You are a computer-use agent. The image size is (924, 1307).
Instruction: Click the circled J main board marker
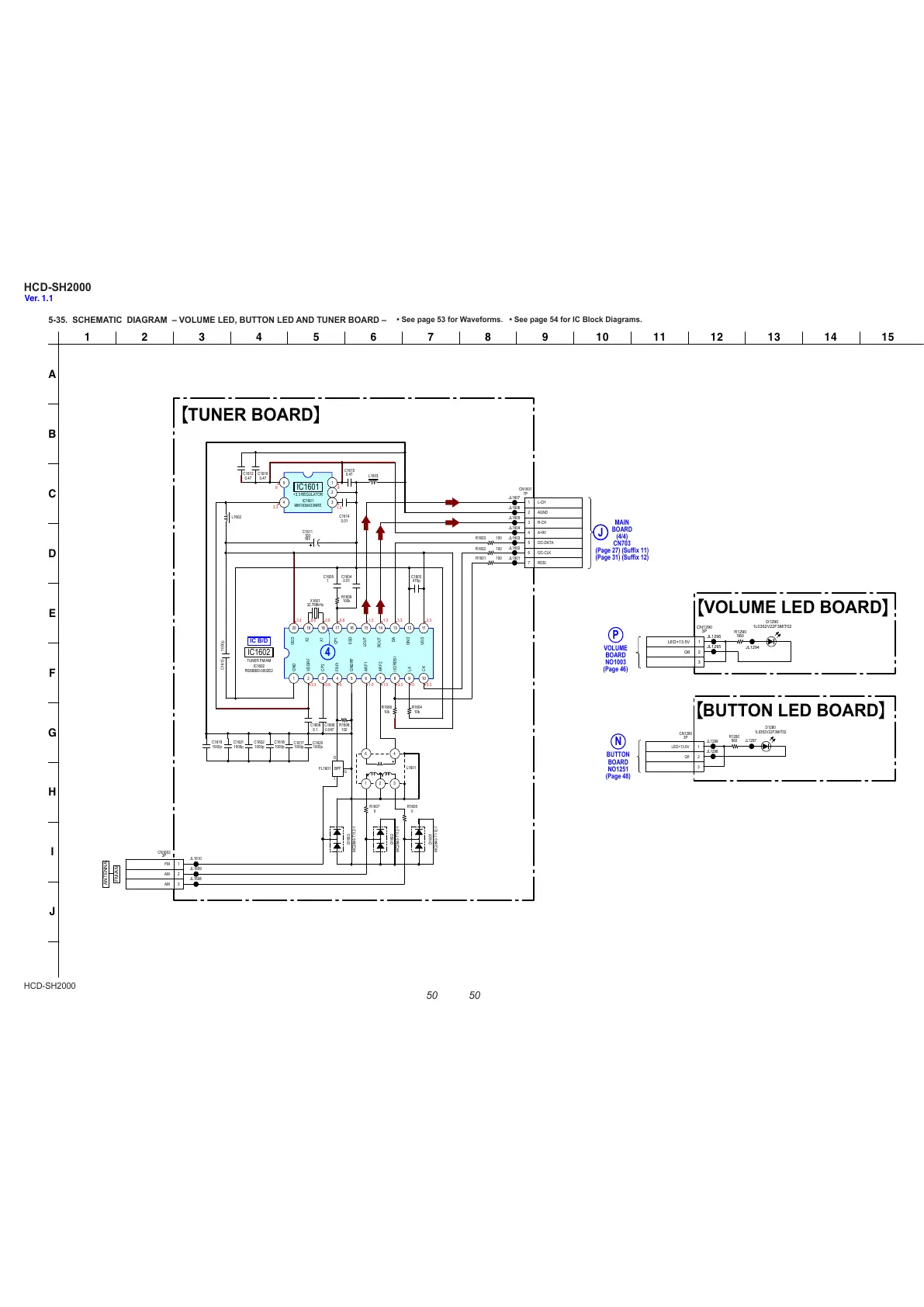tap(600, 532)
